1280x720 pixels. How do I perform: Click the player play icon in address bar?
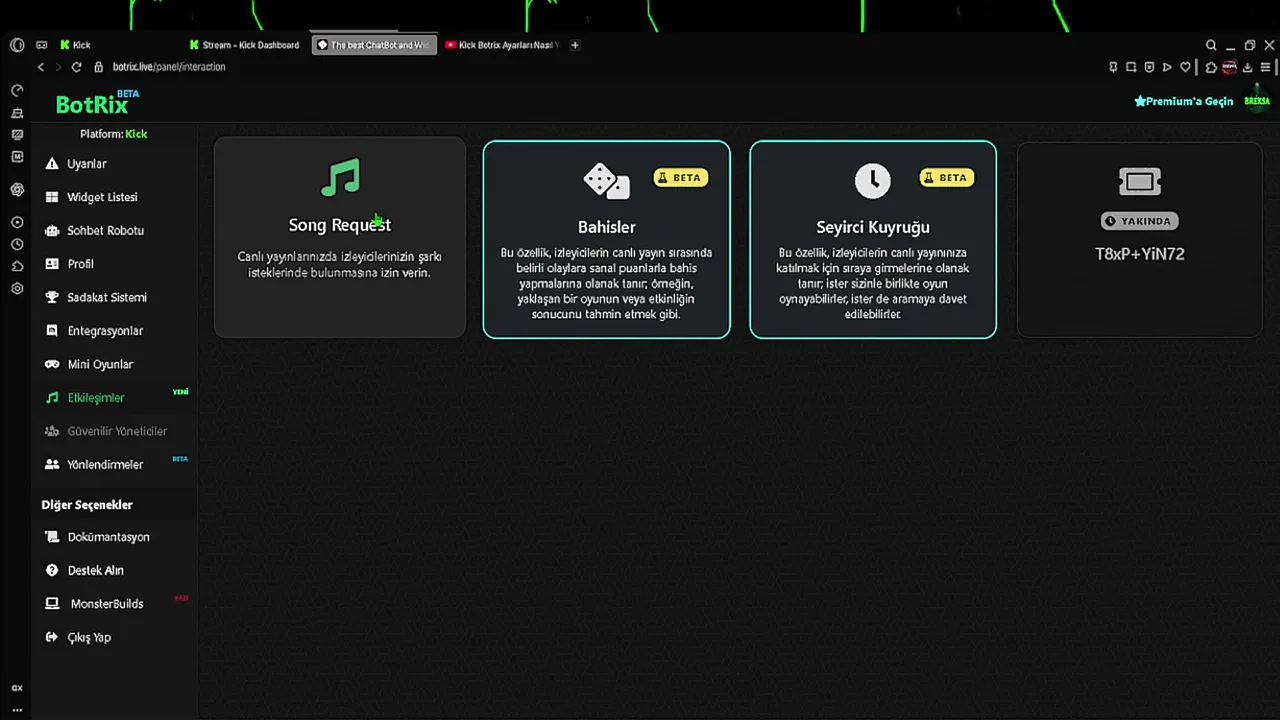[1167, 67]
